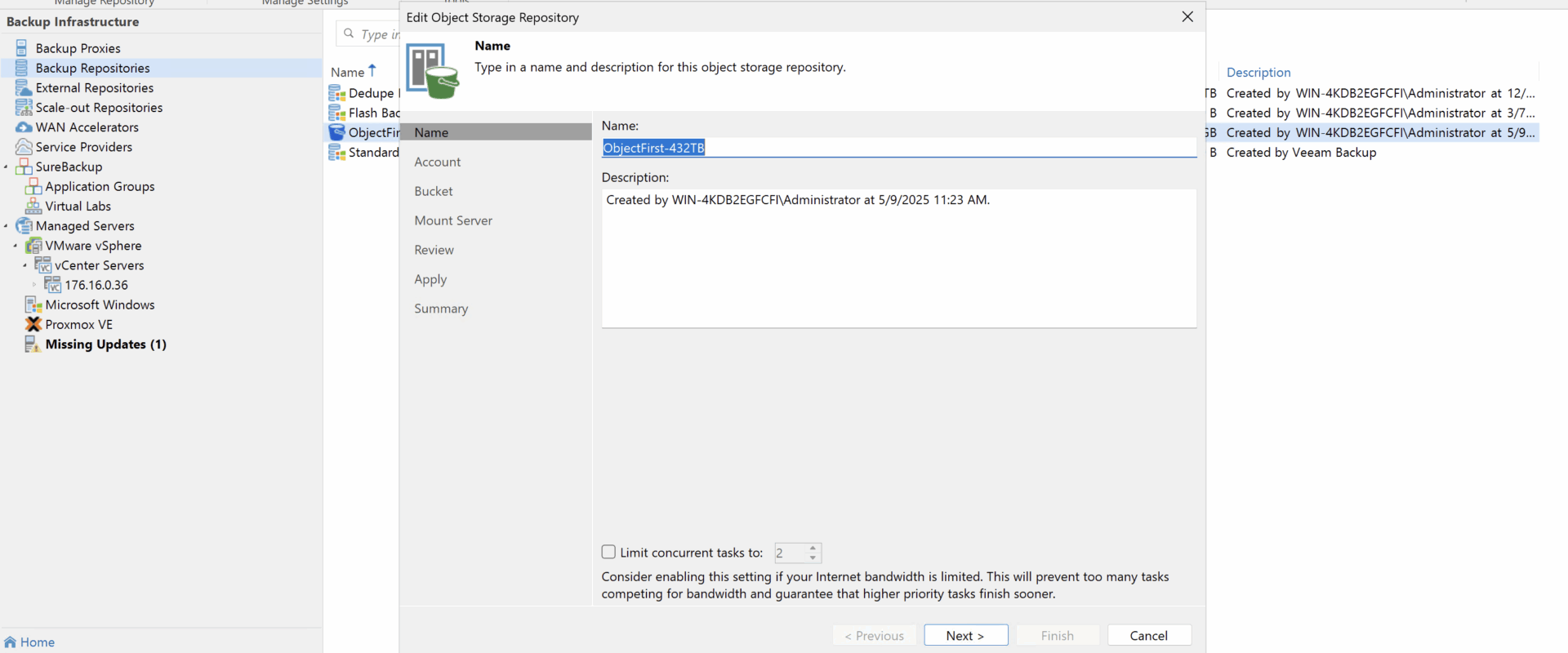Click 'Created by Veeam Backup' description cell

click(x=1301, y=152)
